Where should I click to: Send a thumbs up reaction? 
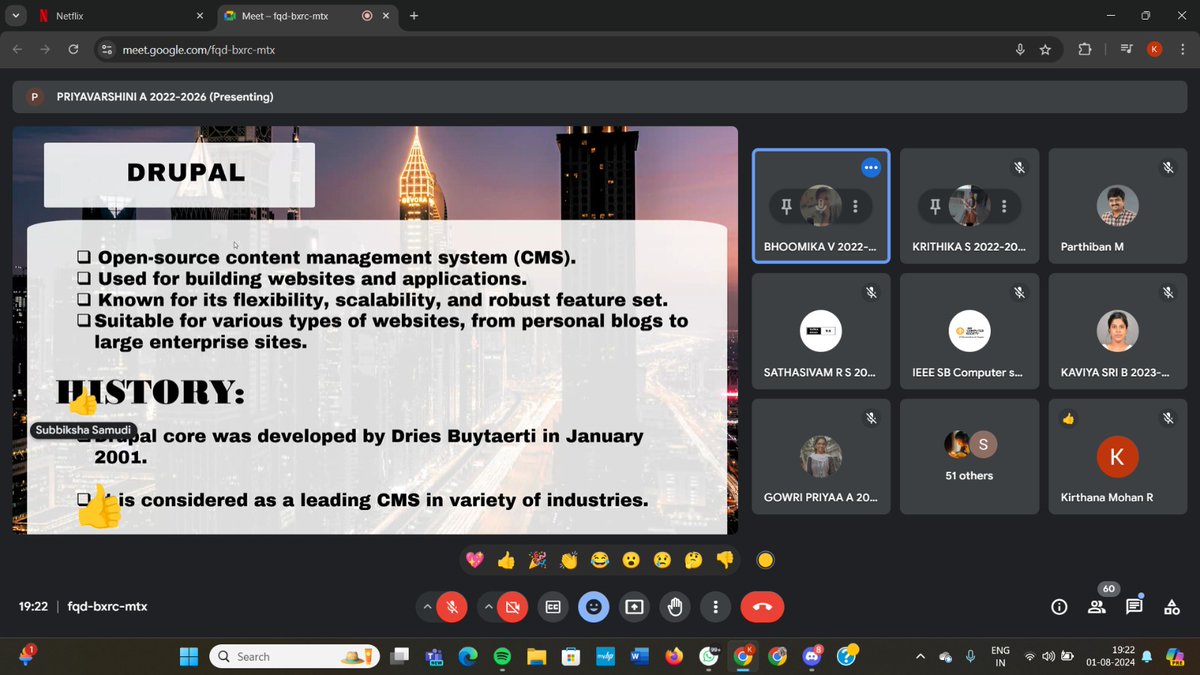(x=506, y=559)
